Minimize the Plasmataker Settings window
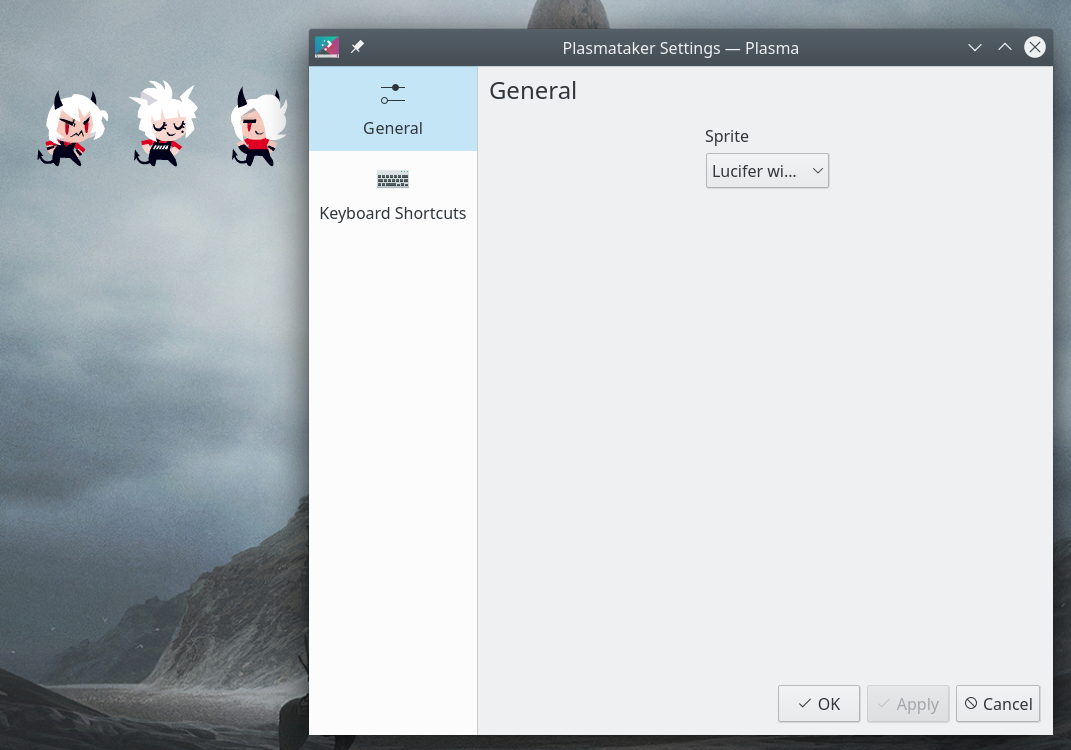 [975, 47]
